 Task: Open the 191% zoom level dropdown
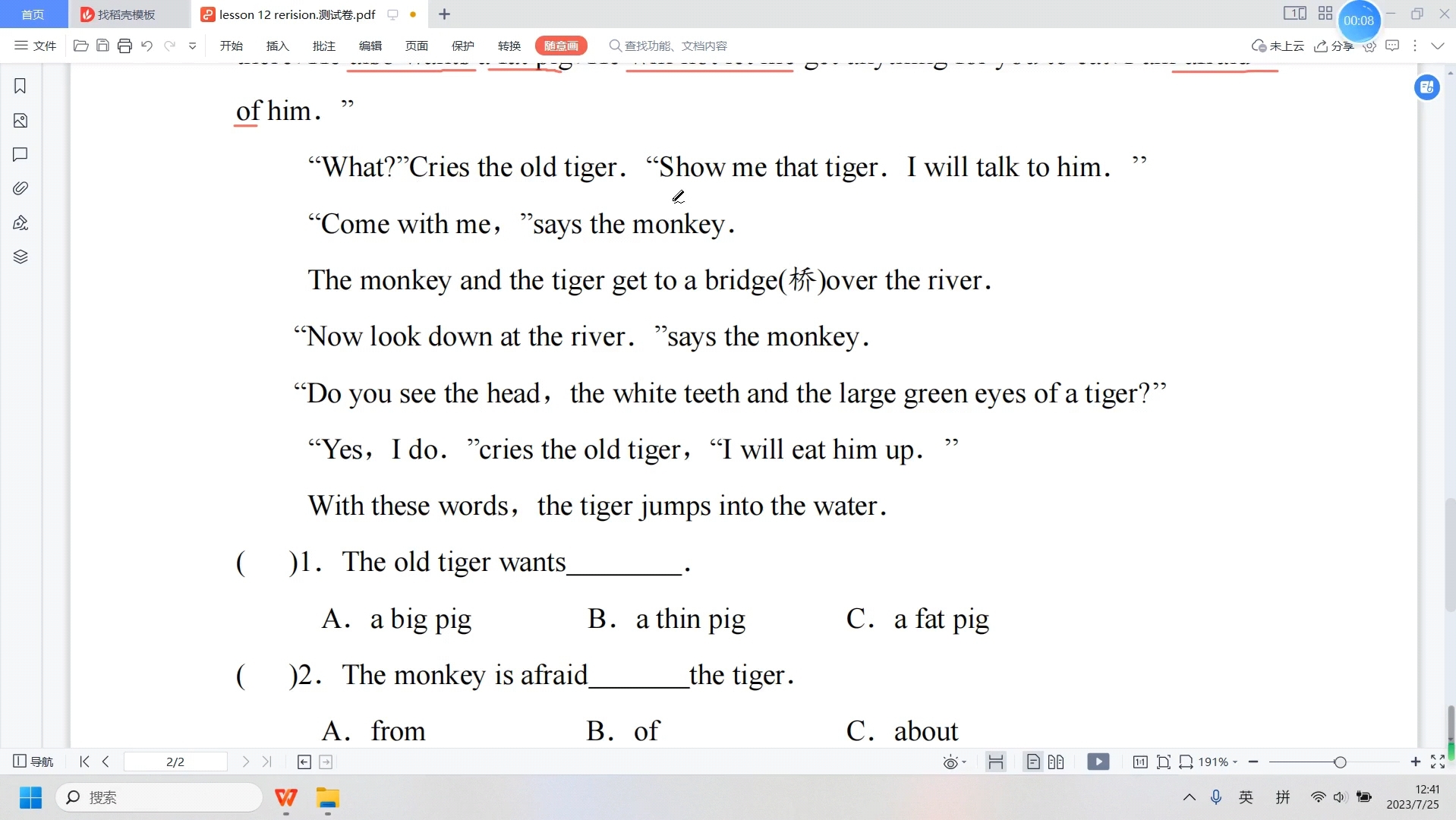(1218, 762)
